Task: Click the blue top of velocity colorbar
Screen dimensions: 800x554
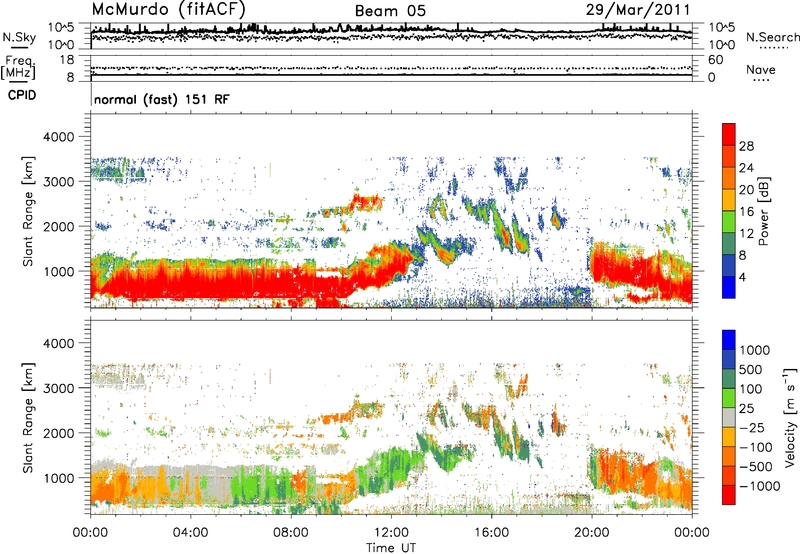Action: point(729,340)
